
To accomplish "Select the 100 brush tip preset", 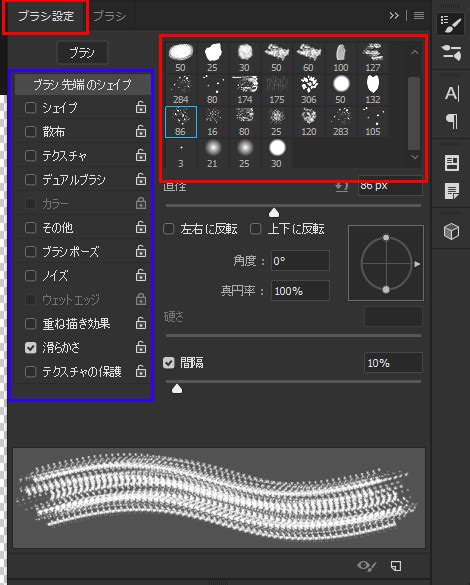I will (341, 58).
